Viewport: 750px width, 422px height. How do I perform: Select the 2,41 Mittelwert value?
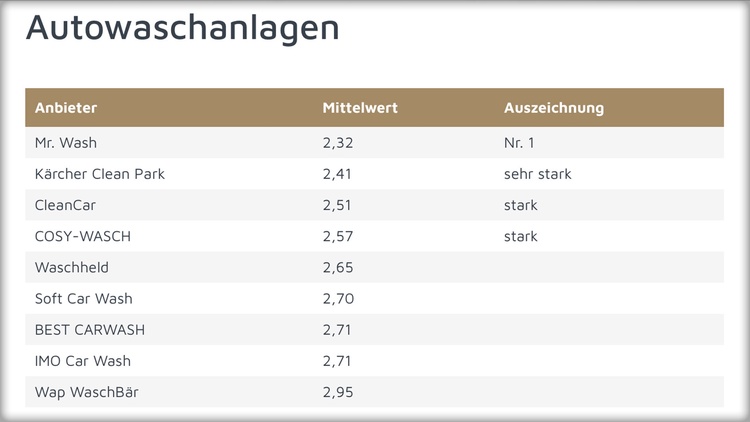tap(338, 174)
